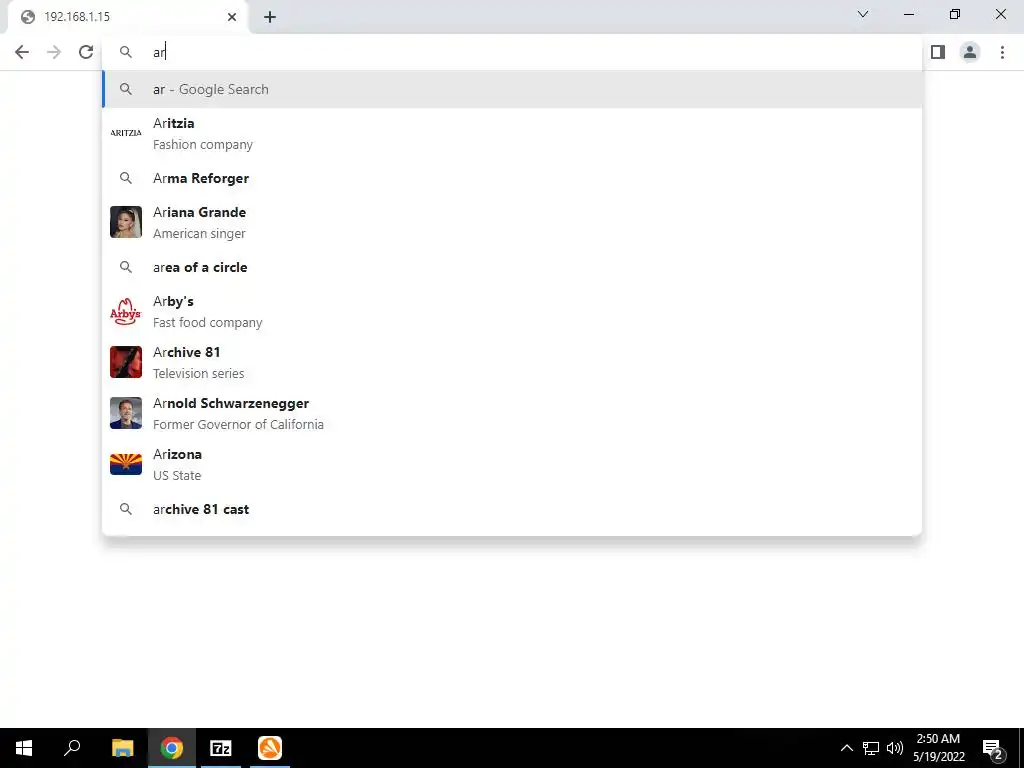Select the 192.168.1.15 tab
This screenshot has height=768, width=1024.
[x=128, y=17]
